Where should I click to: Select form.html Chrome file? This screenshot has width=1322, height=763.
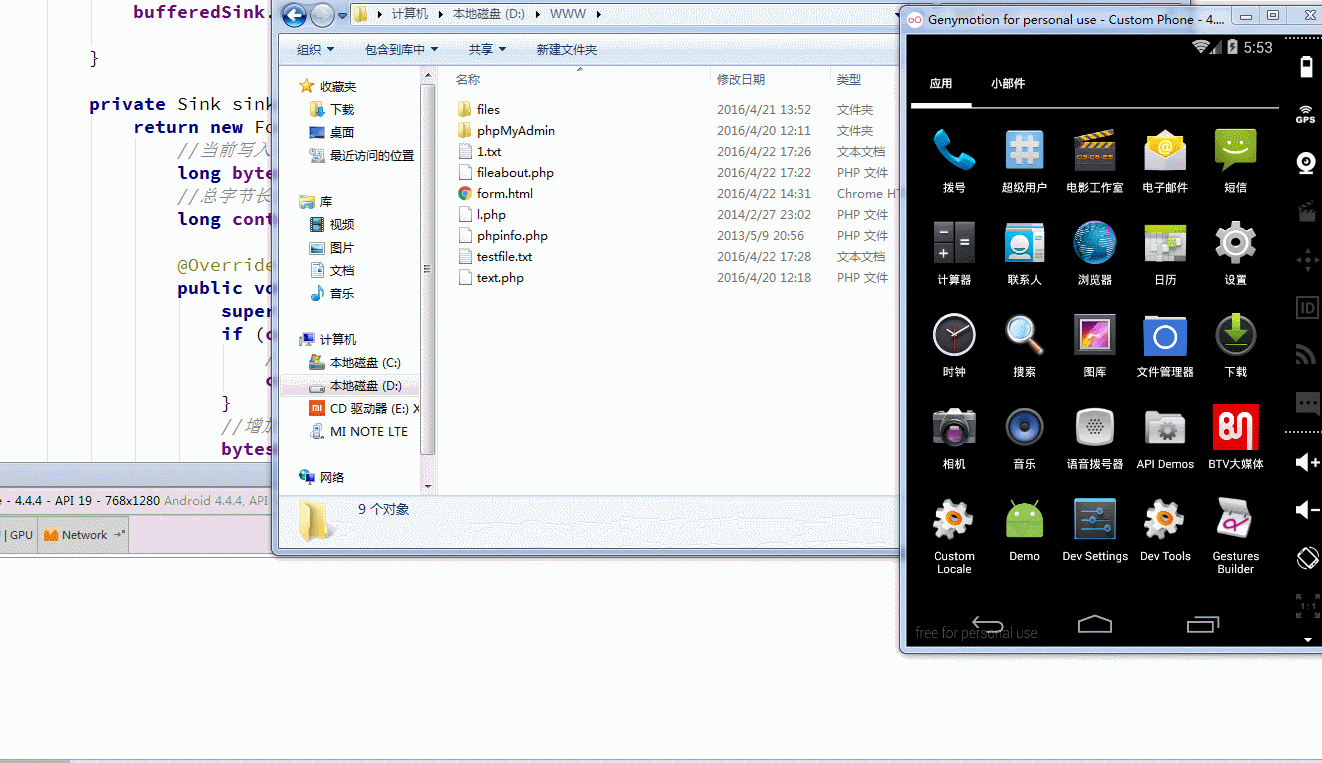[504, 193]
